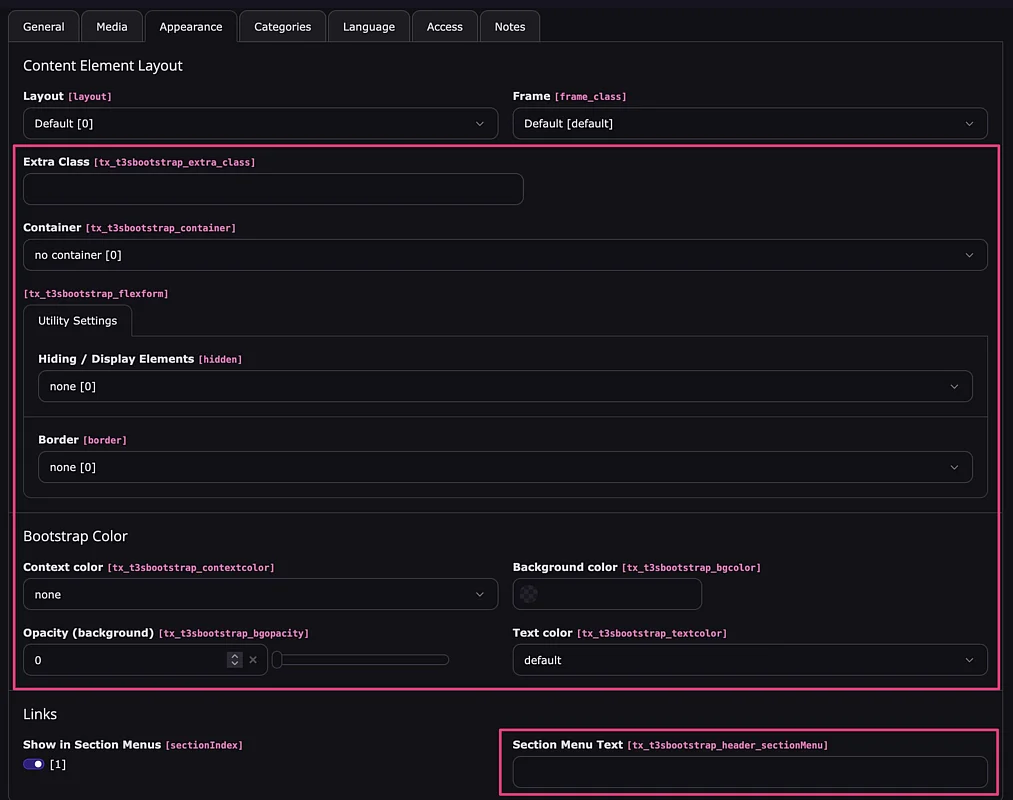
Task: Open the Media tab
Action: (112, 27)
